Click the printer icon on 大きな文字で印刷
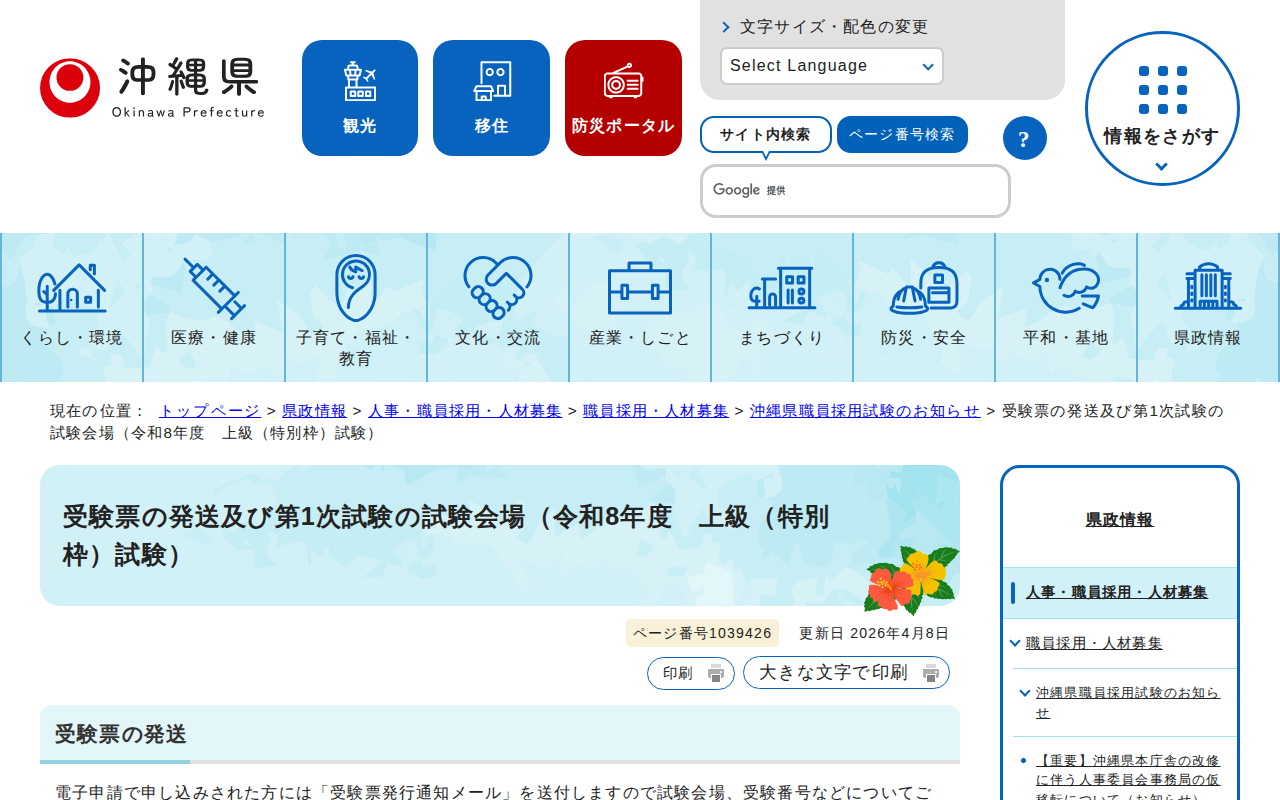Screen dimensions: 1280x800 (931, 673)
